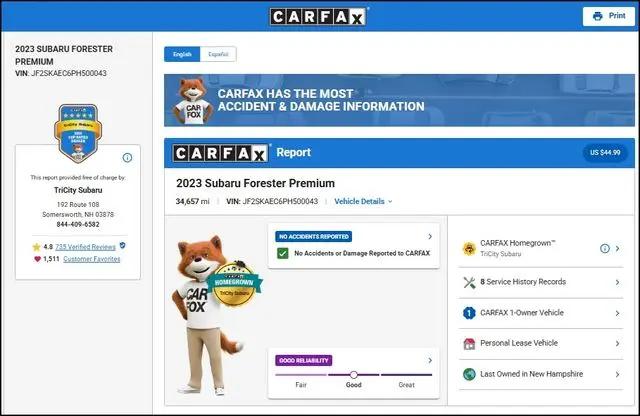
Task: Click the gold star rating icon
Action: [36, 247]
